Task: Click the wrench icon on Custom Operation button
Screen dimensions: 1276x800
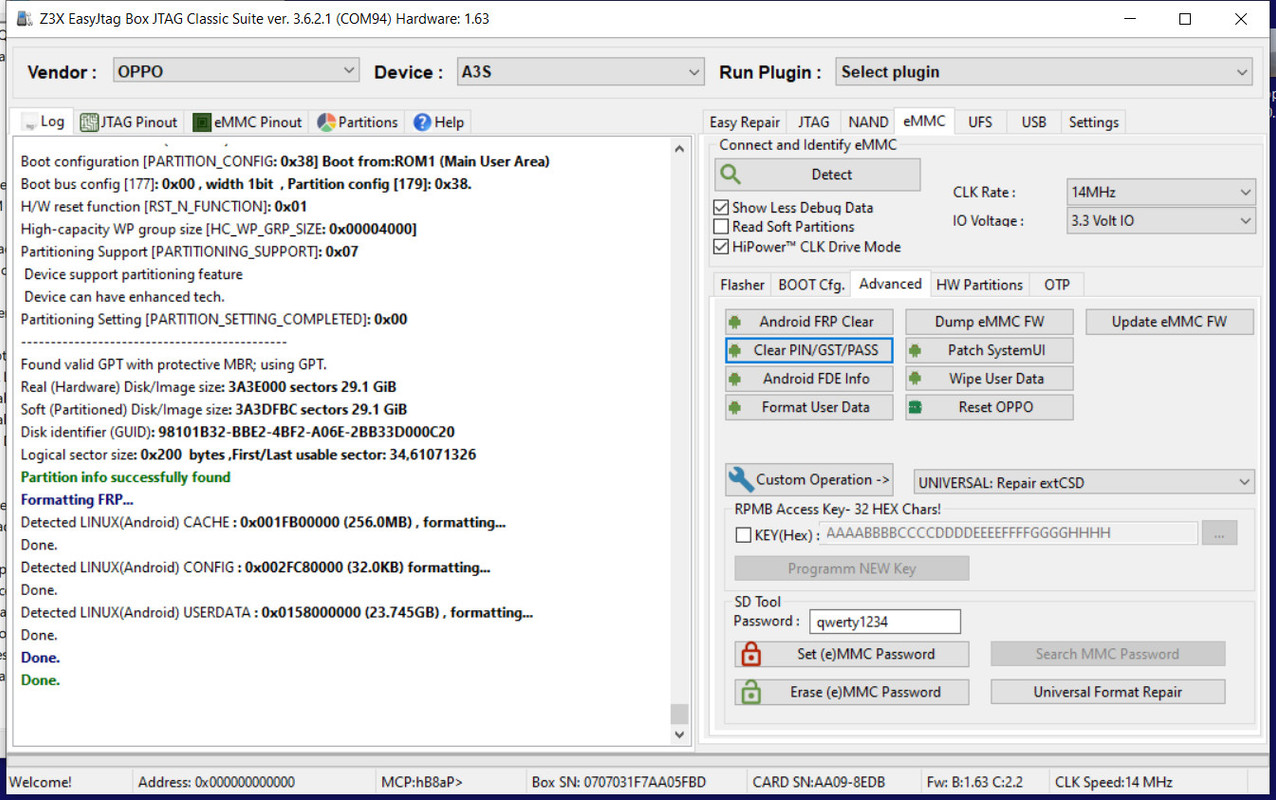Action: pos(741,479)
